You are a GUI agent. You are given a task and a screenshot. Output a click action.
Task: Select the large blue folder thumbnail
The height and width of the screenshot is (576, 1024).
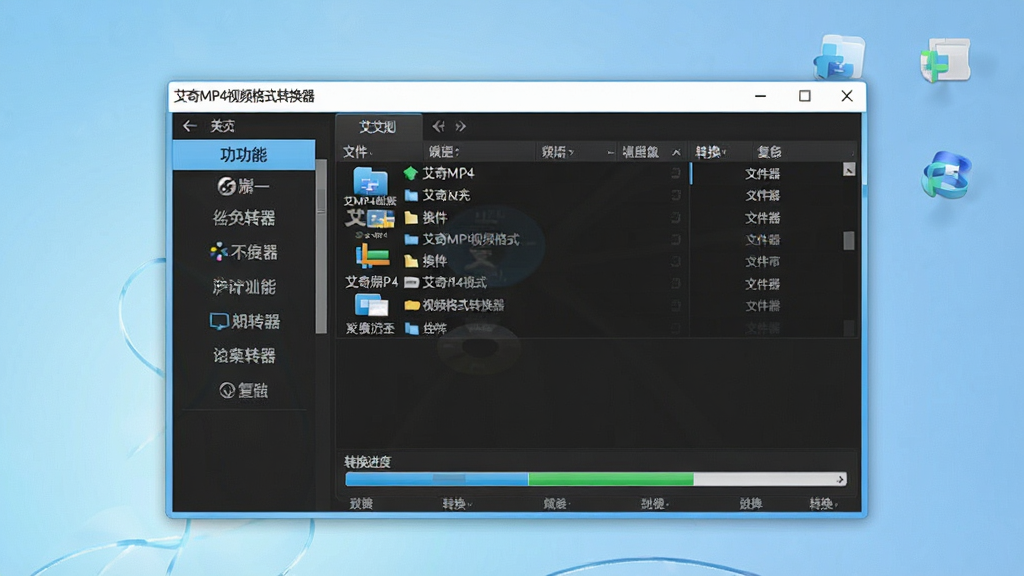point(370,181)
